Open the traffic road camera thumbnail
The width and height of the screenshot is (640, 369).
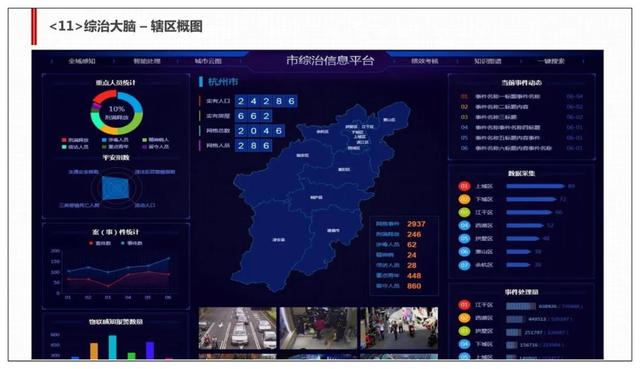pos(237,329)
